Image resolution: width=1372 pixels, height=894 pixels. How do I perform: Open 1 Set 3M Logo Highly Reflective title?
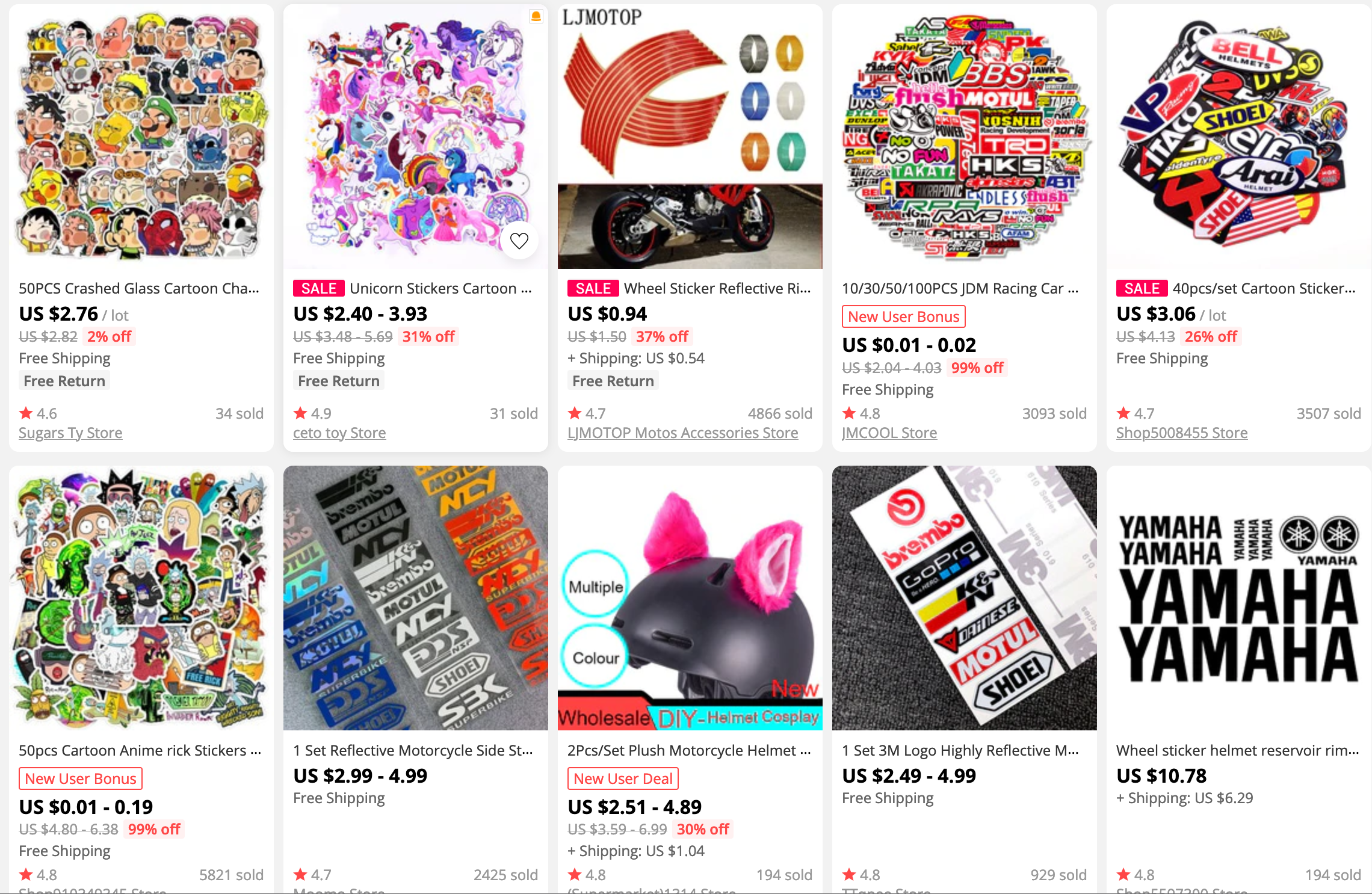point(960,751)
